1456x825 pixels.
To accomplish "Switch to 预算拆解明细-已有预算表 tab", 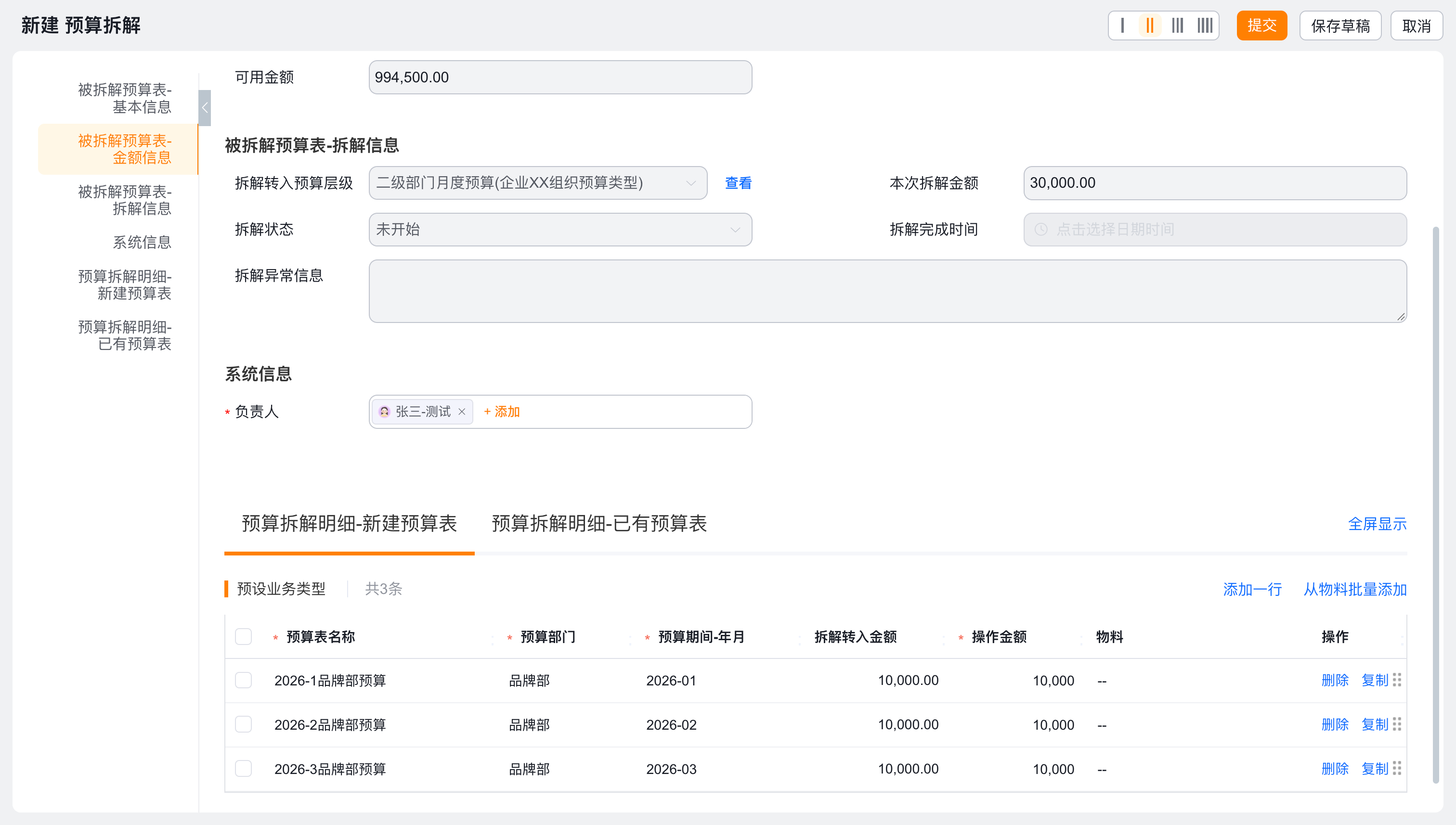I will (599, 524).
